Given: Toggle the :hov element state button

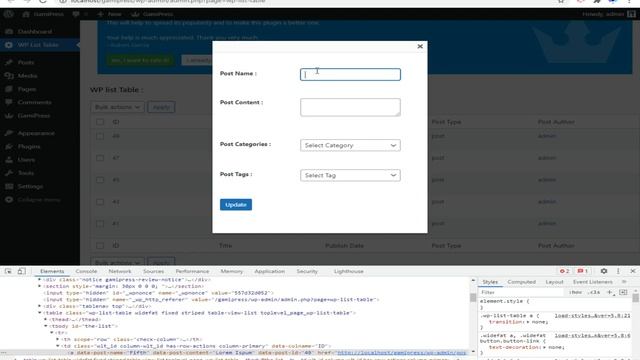Looking at the screenshot, I should click(576, 292).
